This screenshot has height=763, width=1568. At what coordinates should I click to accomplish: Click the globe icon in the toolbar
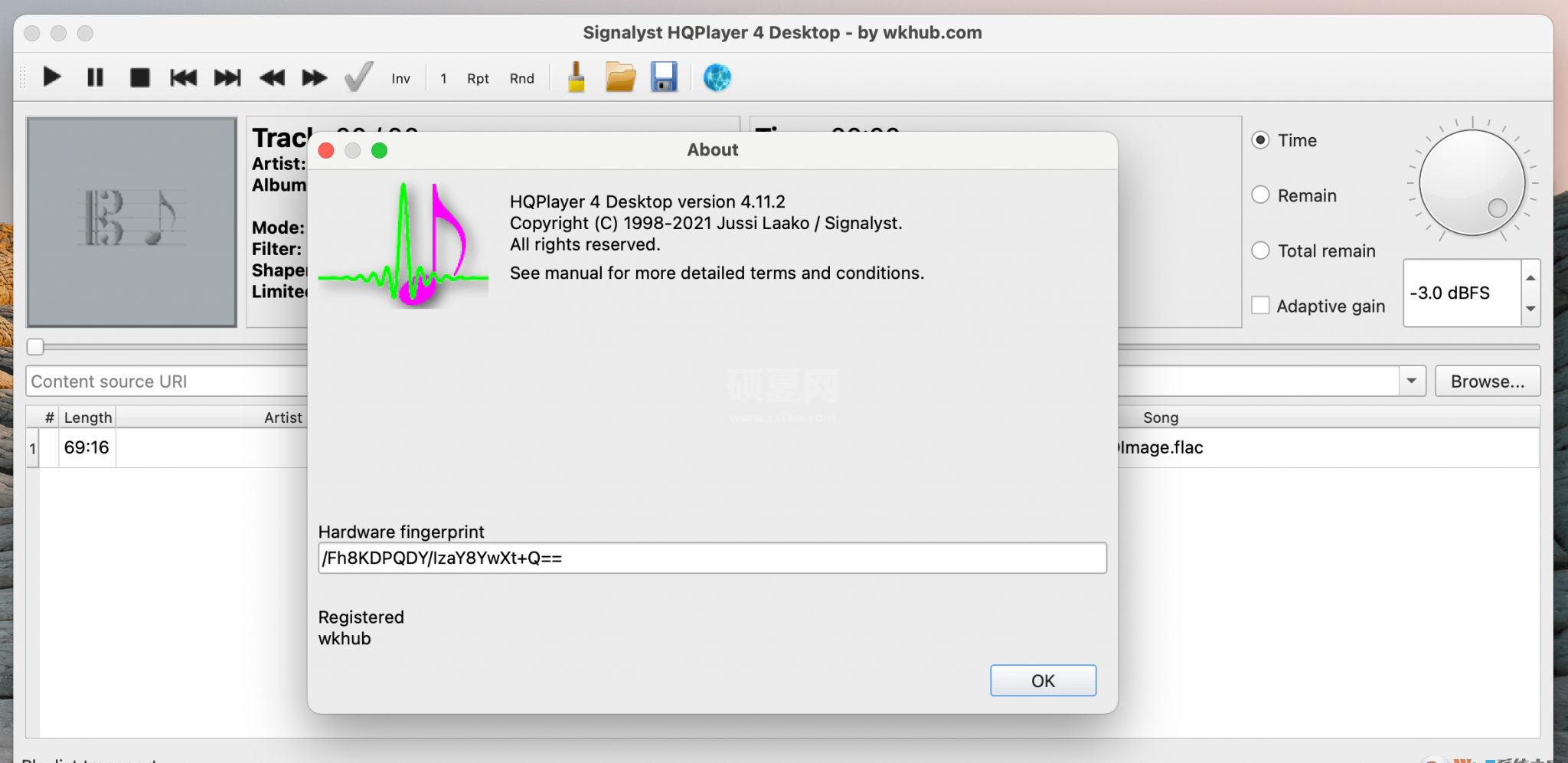pos(717,77)
